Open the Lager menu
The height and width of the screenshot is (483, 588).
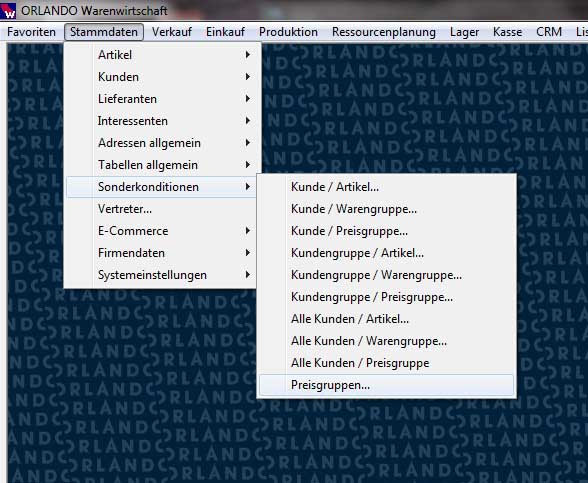click(x=464, y=32)
